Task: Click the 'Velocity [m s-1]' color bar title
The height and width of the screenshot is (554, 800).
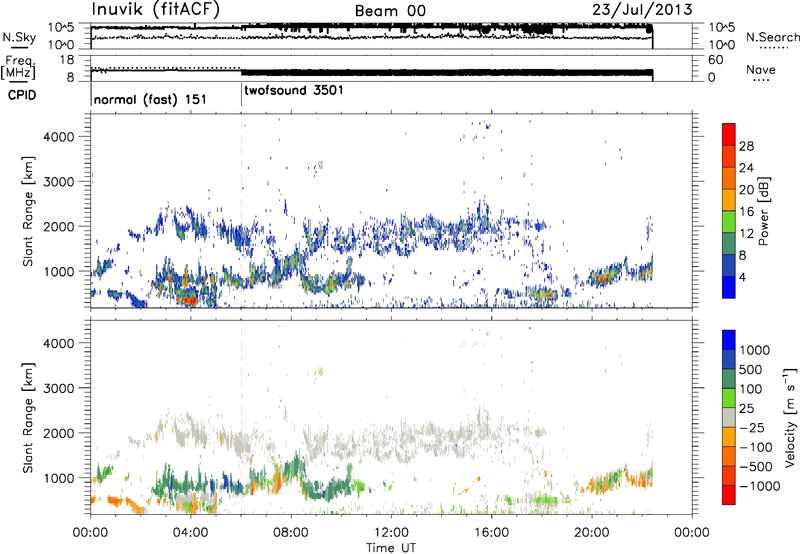Action: coord(790,417)
